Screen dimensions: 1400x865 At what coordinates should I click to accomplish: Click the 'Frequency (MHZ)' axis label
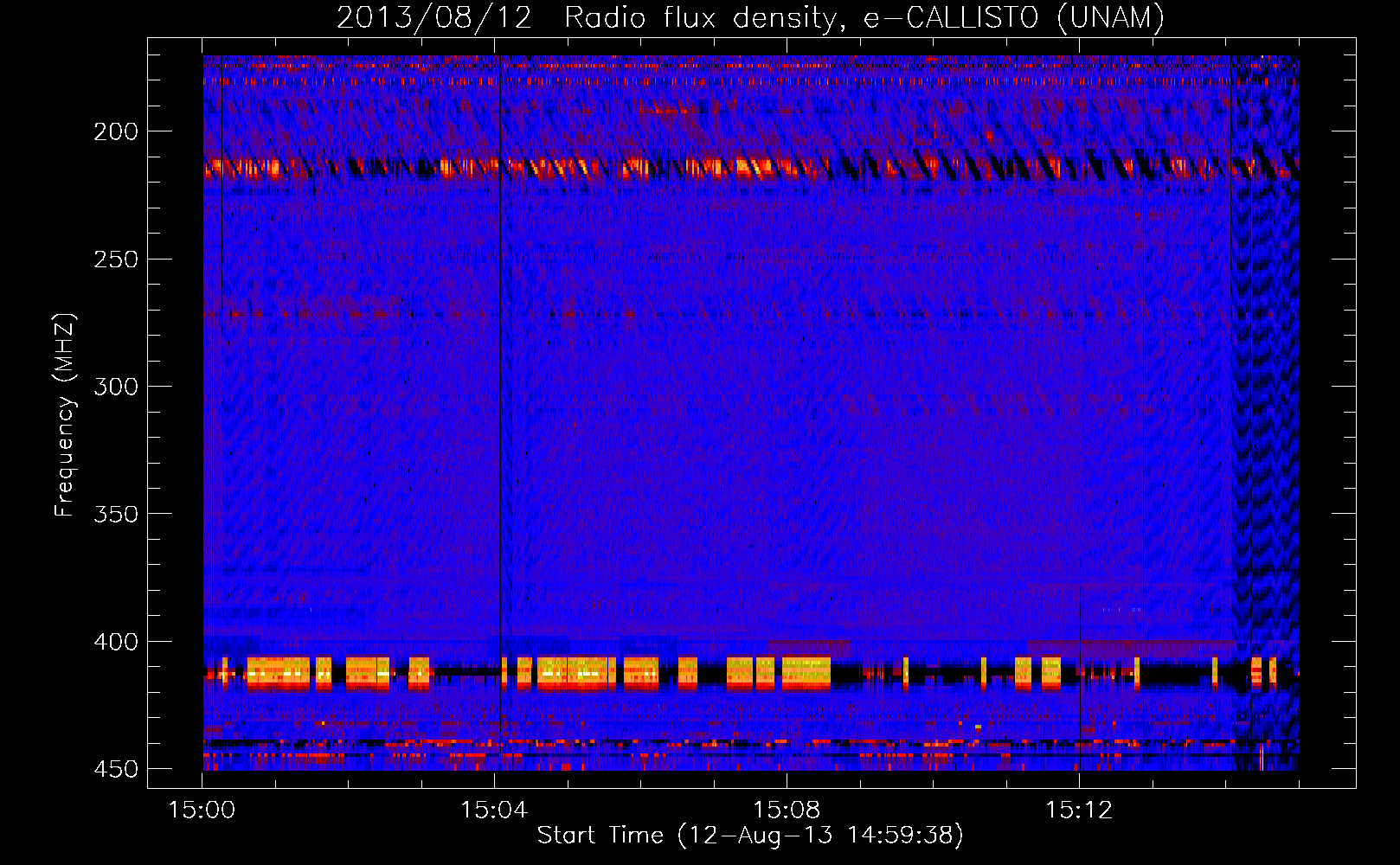pos(65,415)
